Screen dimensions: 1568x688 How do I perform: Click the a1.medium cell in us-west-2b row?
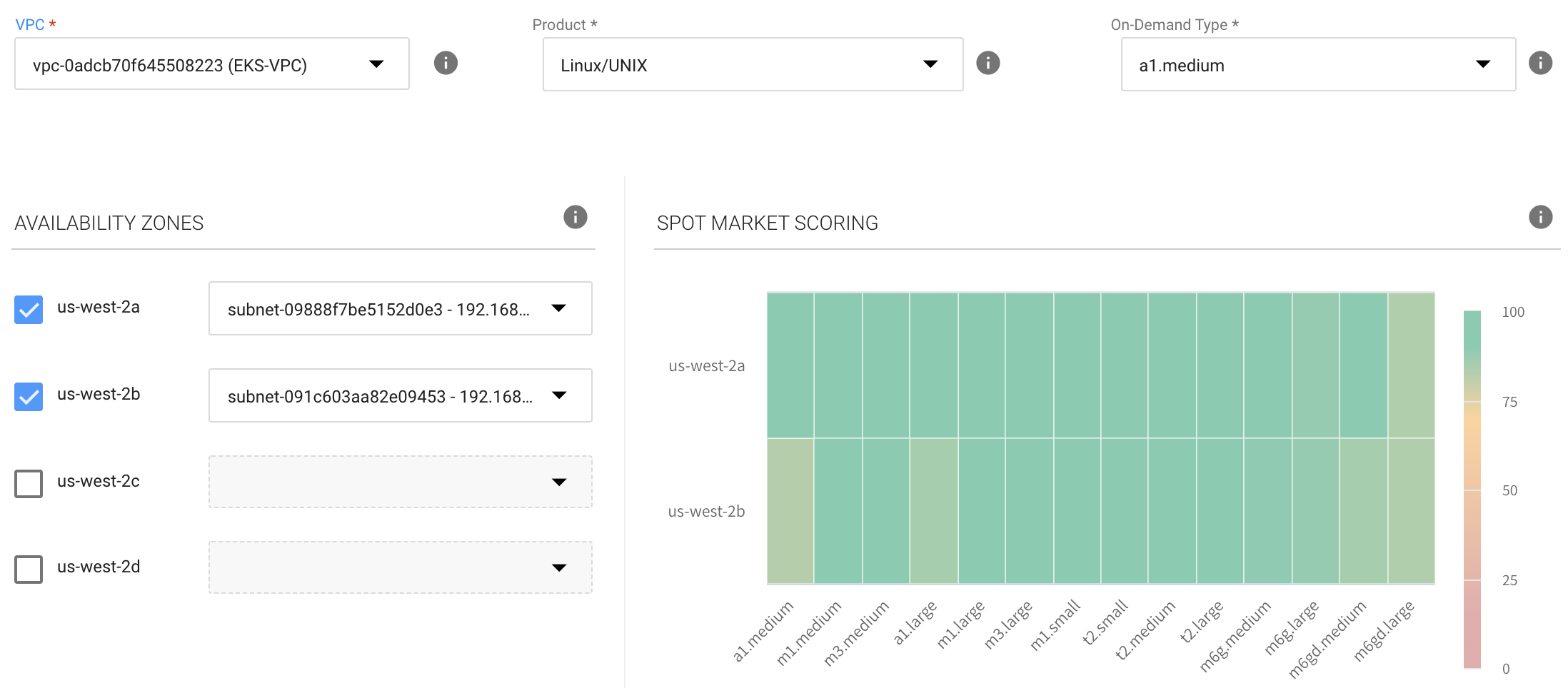(x=790, y=511)
